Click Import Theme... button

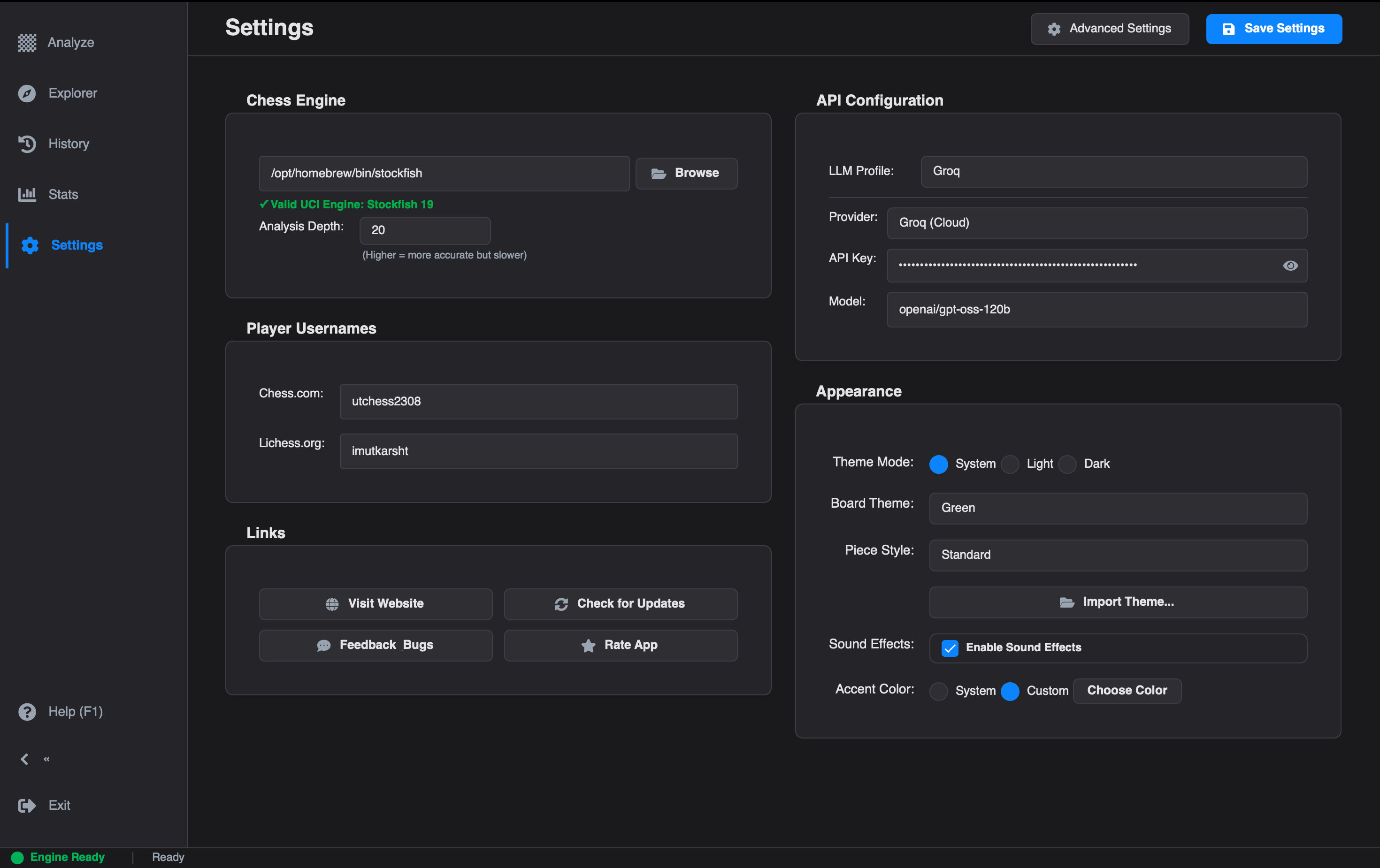click(x=1118, y=602)
